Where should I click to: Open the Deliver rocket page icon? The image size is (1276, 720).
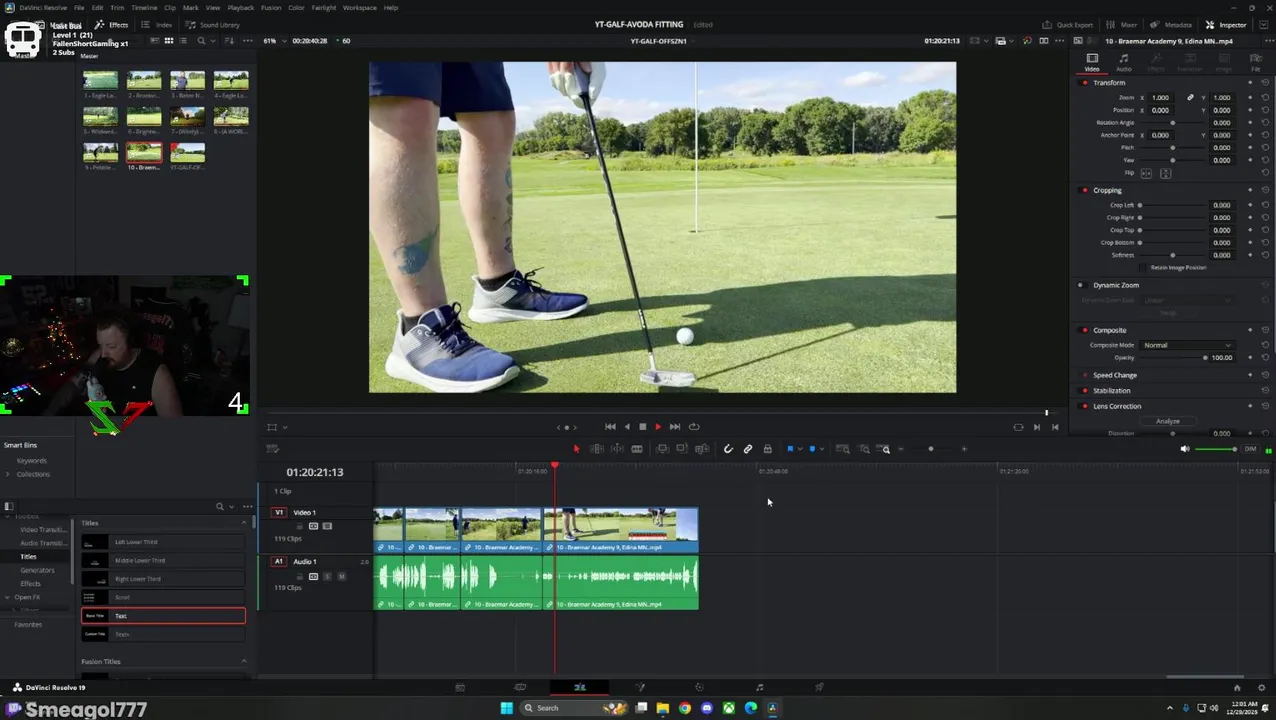point(819,687)
